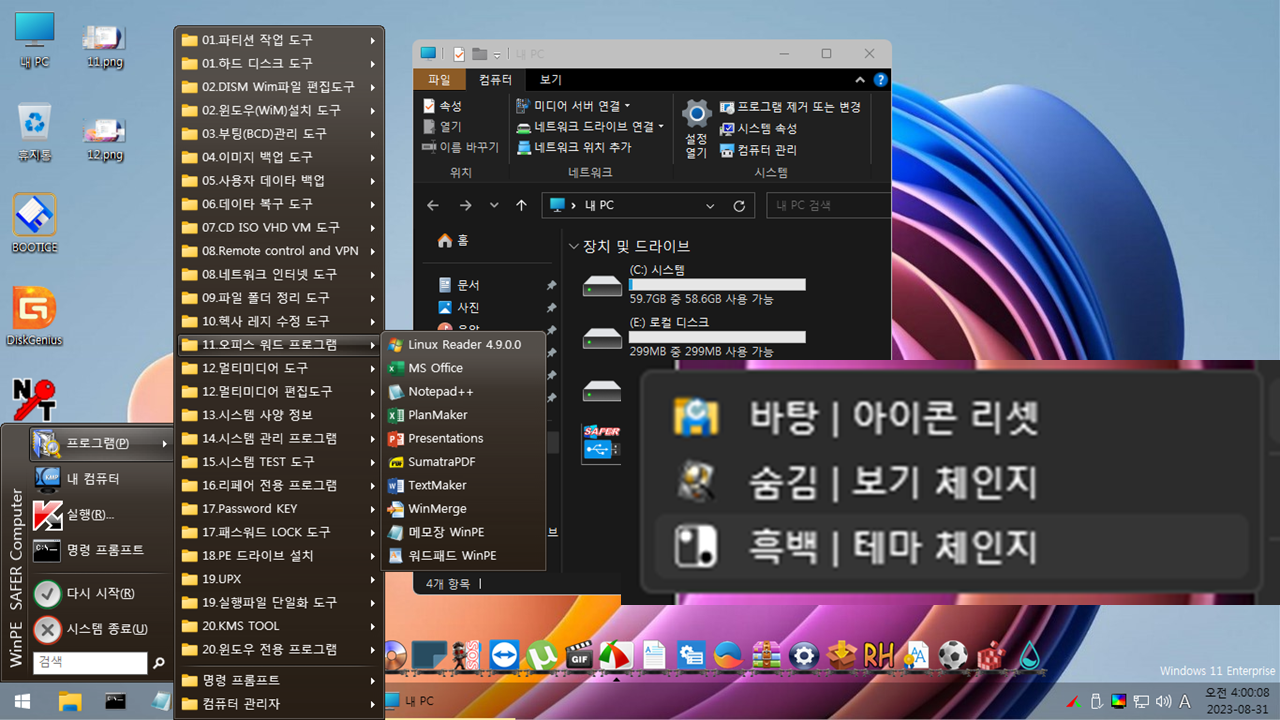The height and width of the screenshot is (720, 1280).
Task: Open the orange-blue browser dock icon
Action: tap(729, 655)
